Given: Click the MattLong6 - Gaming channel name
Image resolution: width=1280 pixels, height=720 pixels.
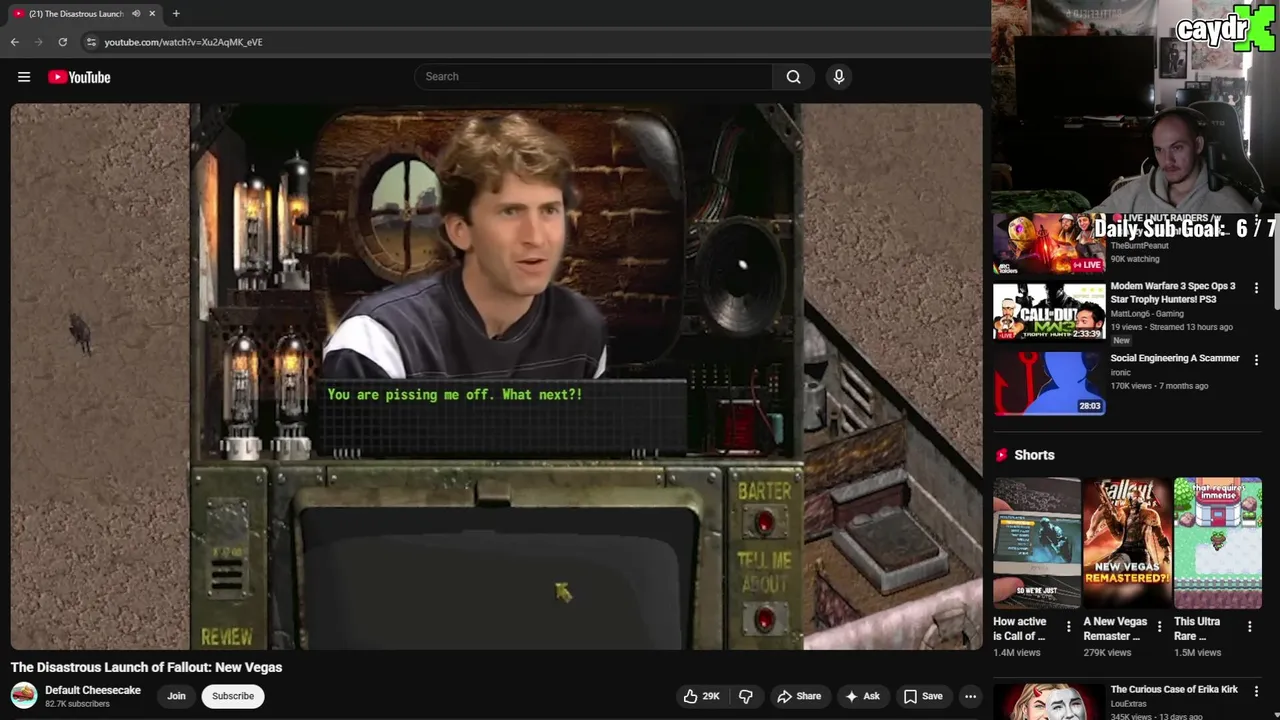Looking at the screenshot, I should 1147,313.
